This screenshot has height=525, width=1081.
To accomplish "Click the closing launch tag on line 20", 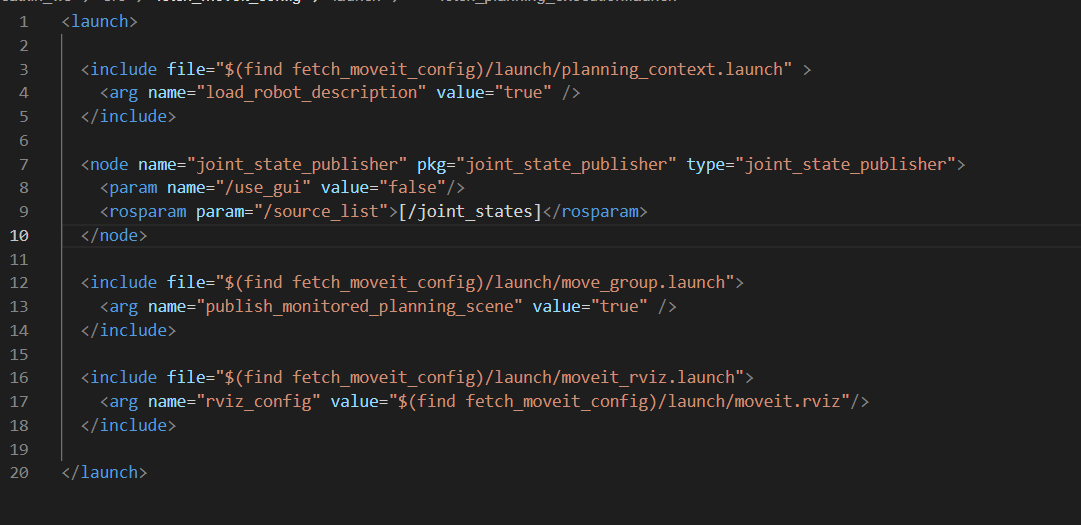I will (x=103, y=473).
